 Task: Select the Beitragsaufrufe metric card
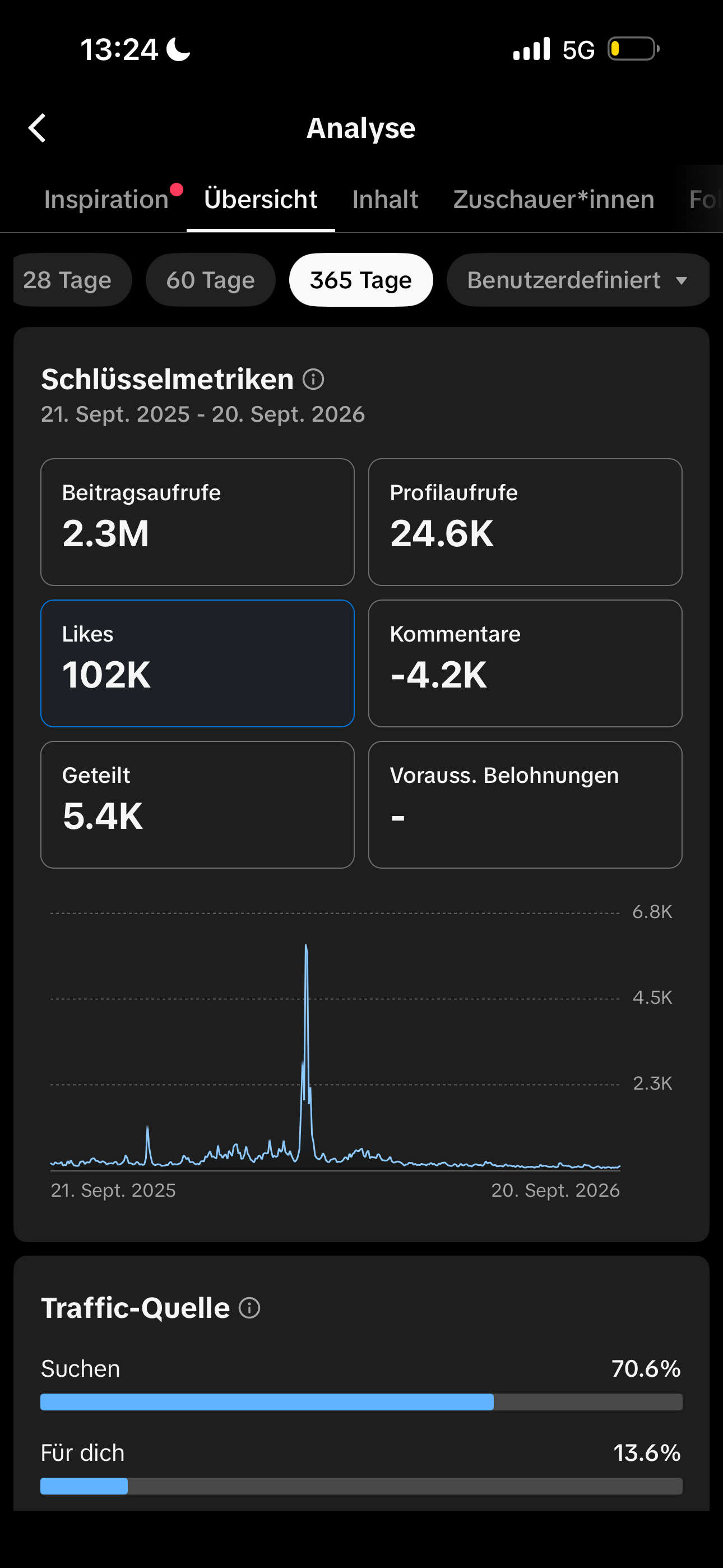click(197, 522)
